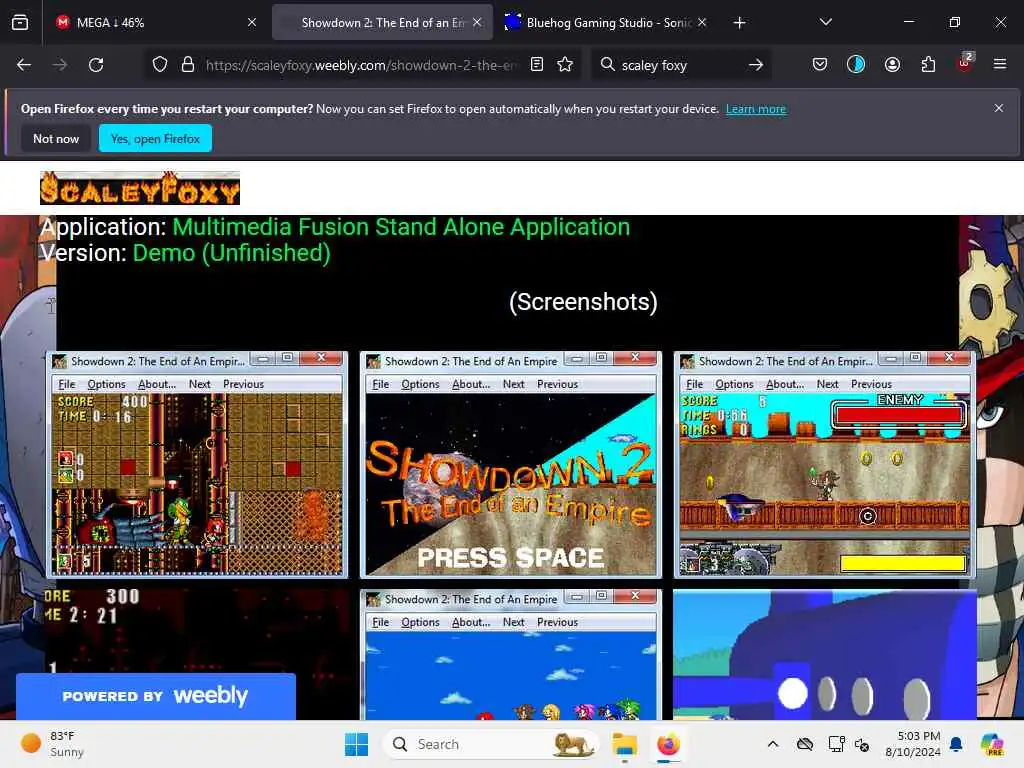Click the address bar URL field

point(361,65)
